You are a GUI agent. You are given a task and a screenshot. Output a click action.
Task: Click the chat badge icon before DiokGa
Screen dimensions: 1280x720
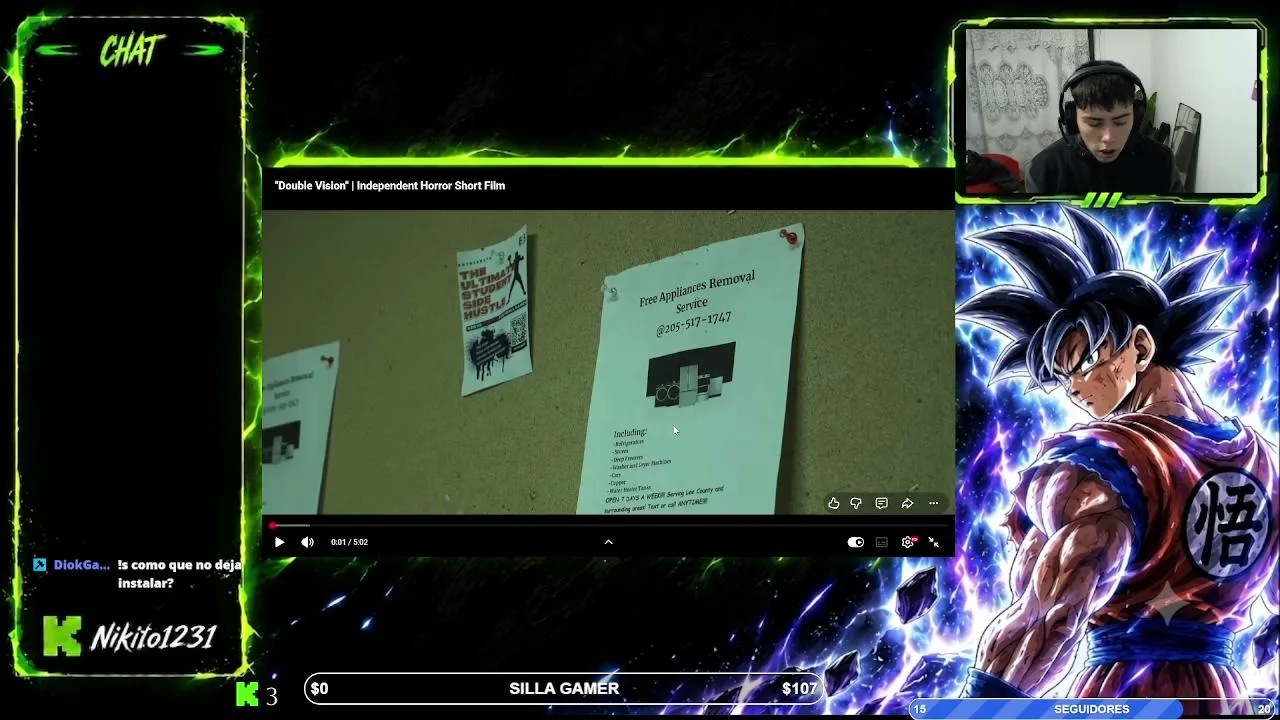pyautogui.click(x=39, y=565)
